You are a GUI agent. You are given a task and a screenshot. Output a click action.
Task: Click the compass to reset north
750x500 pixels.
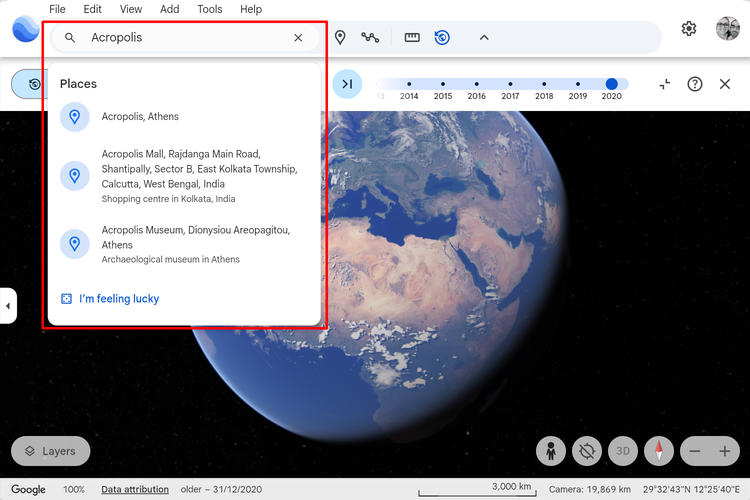tap(659, 451)
